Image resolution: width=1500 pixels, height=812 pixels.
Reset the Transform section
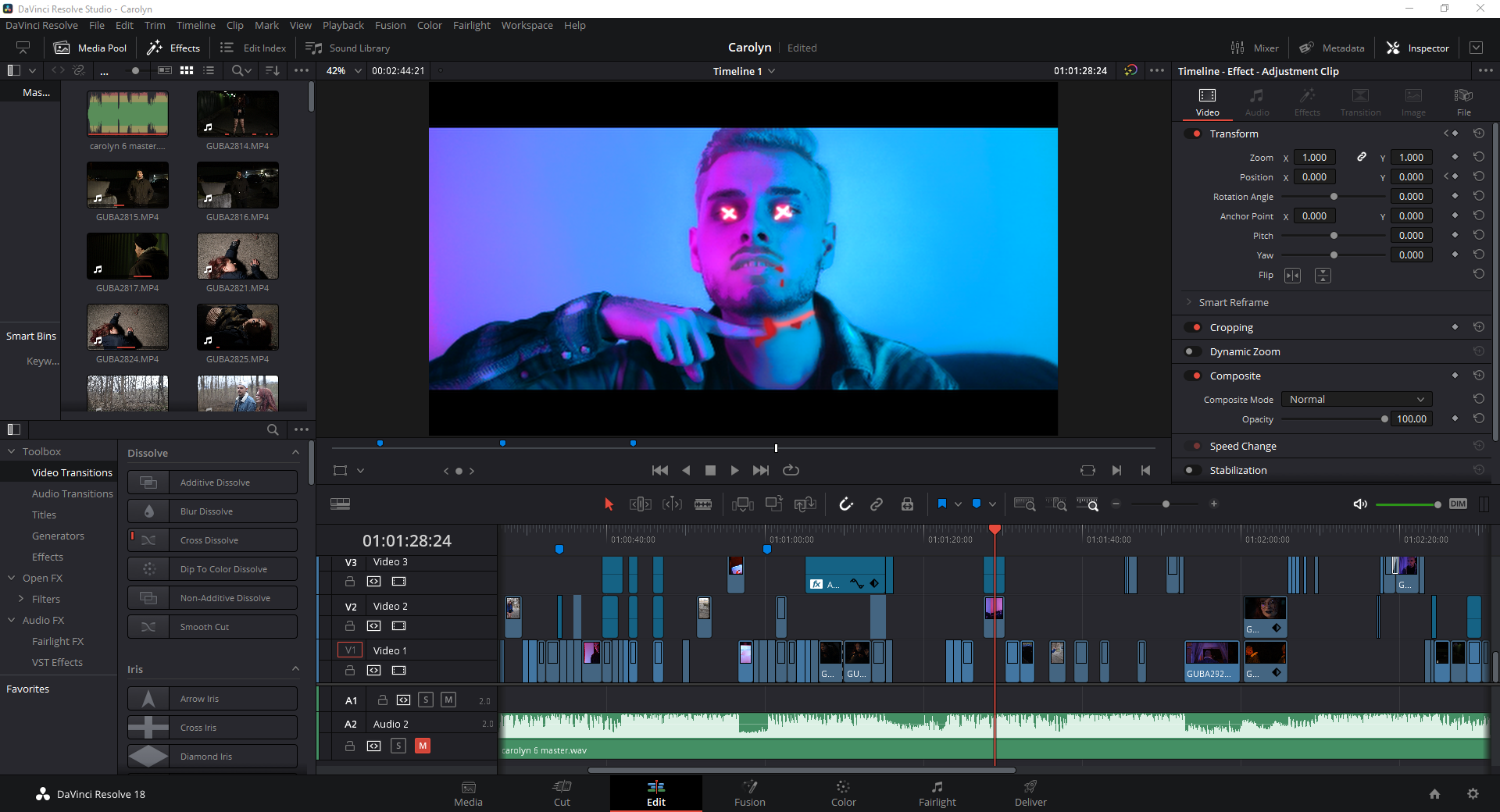pos(1478,134)
